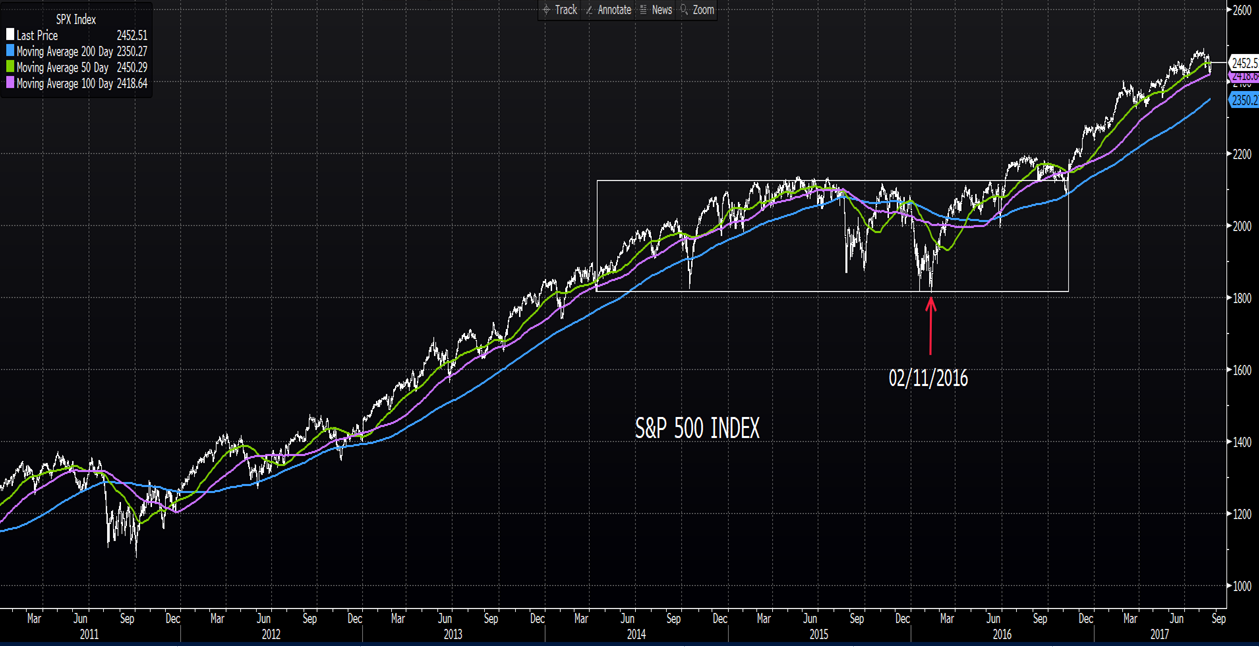Click the legend value 2450.29
The width and height of the screenshot is (1259, 647).
(x=132, y=67)
